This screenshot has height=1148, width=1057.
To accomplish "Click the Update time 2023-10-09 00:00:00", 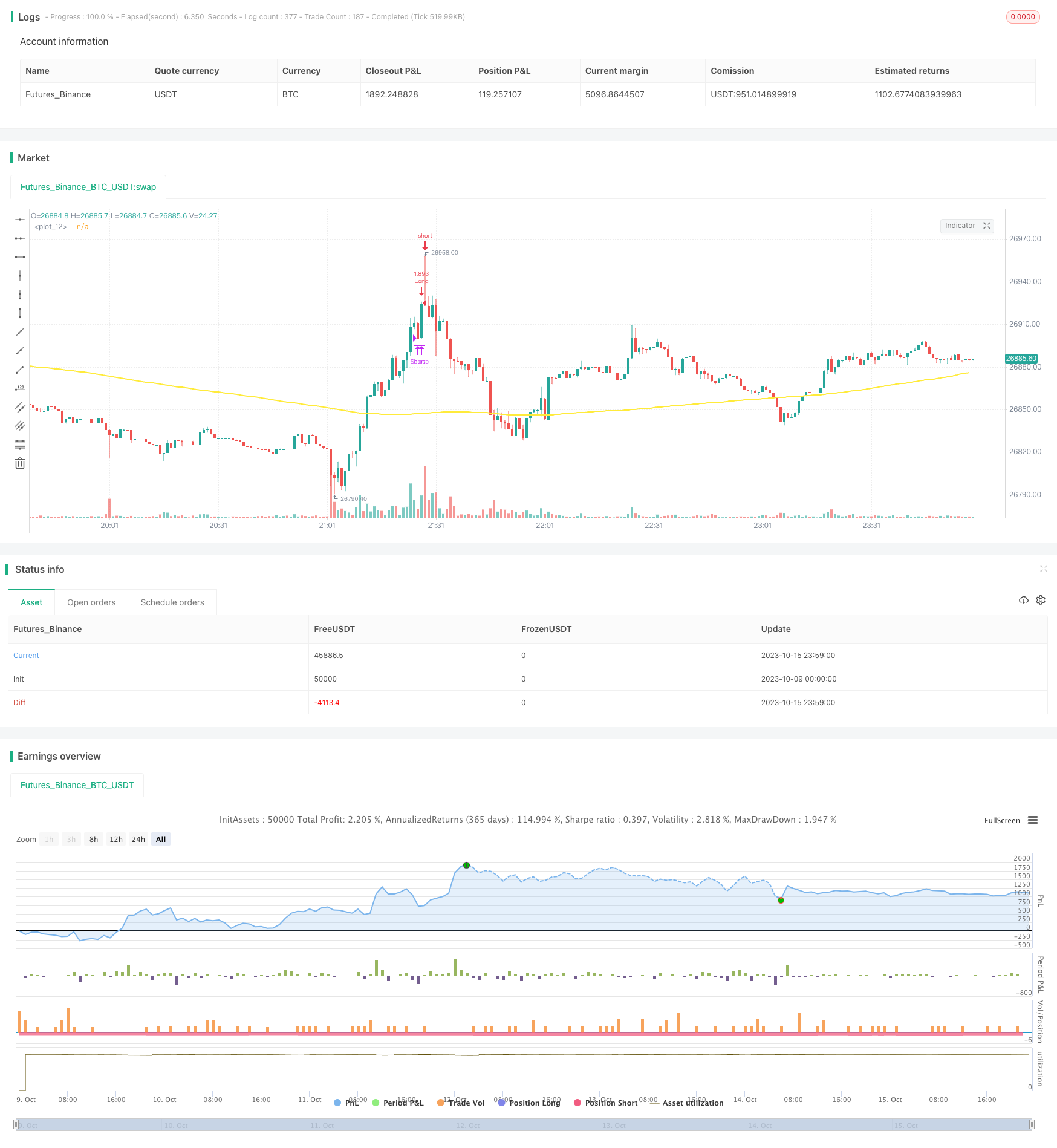I will coord(799,679).
